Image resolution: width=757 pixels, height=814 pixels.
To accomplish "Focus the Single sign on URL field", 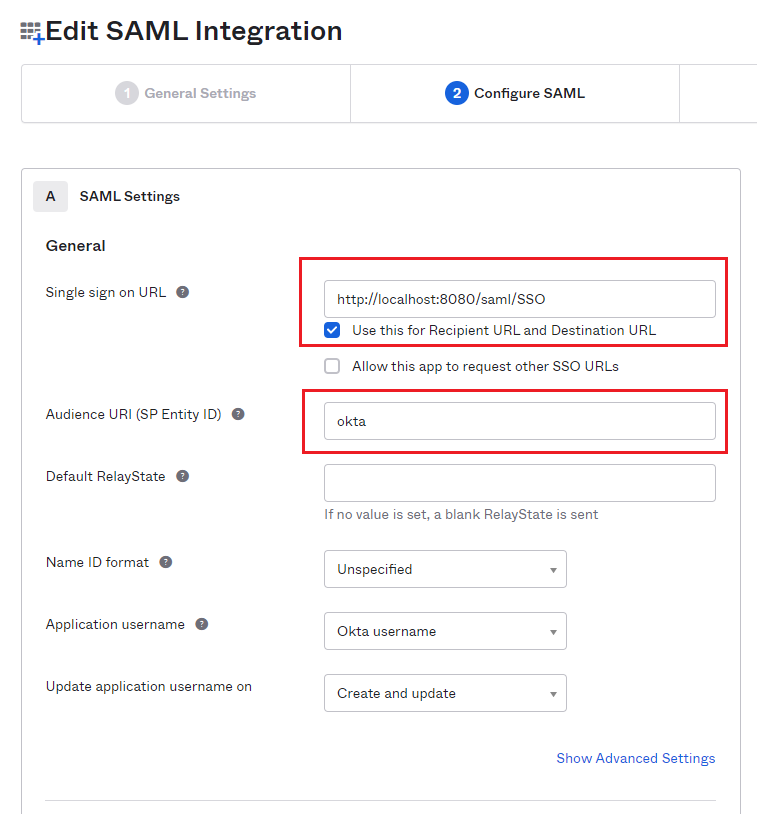I will click(x=520, y=299).
